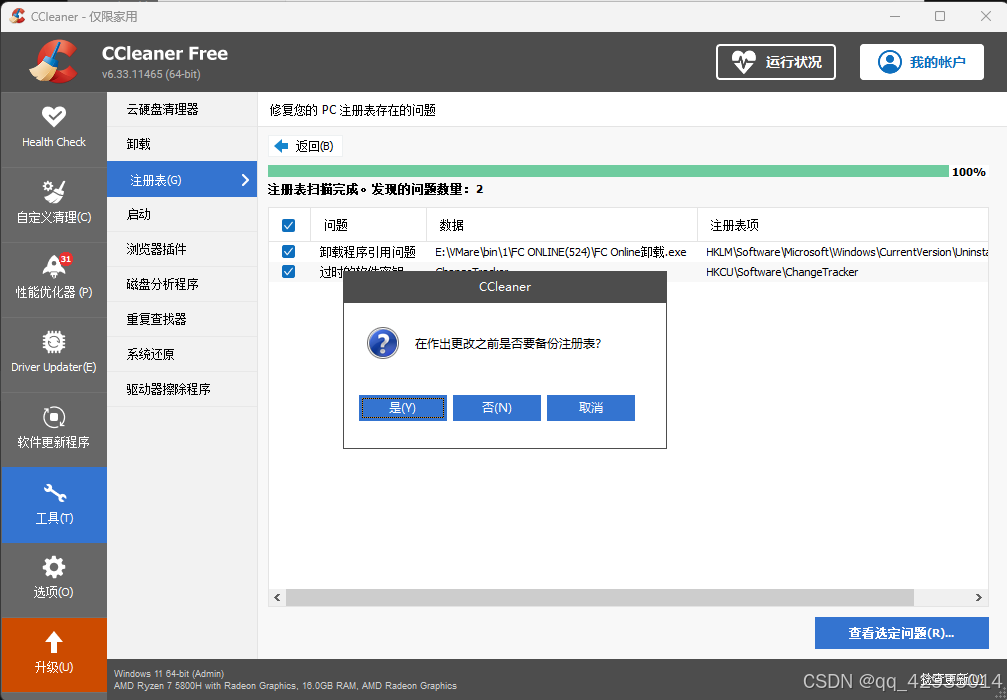Click the horizontal scrollbar right arrow
Viewport: 1007px width, 700px height.
979,597
